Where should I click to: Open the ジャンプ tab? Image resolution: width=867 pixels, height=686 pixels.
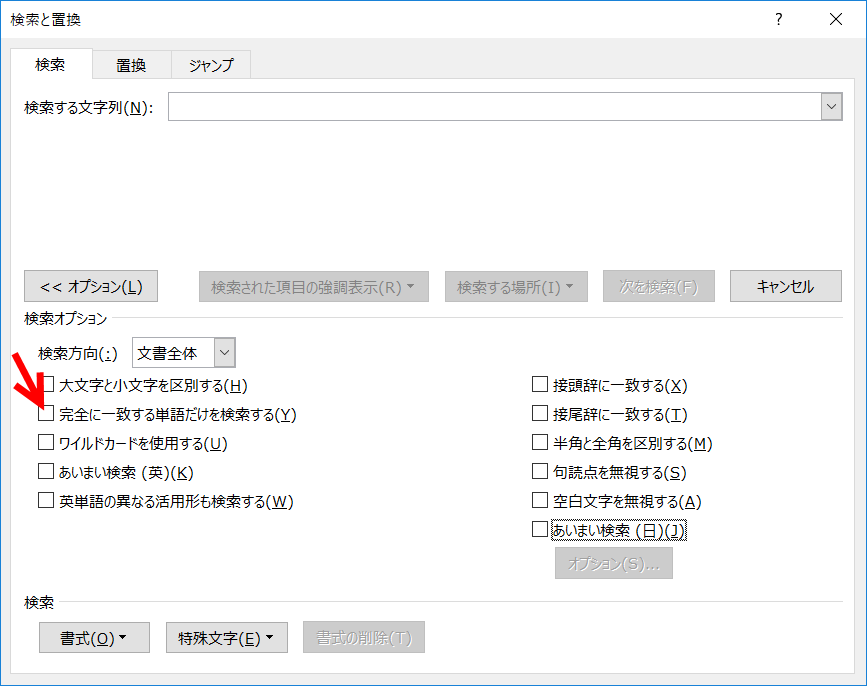point(210,65)
